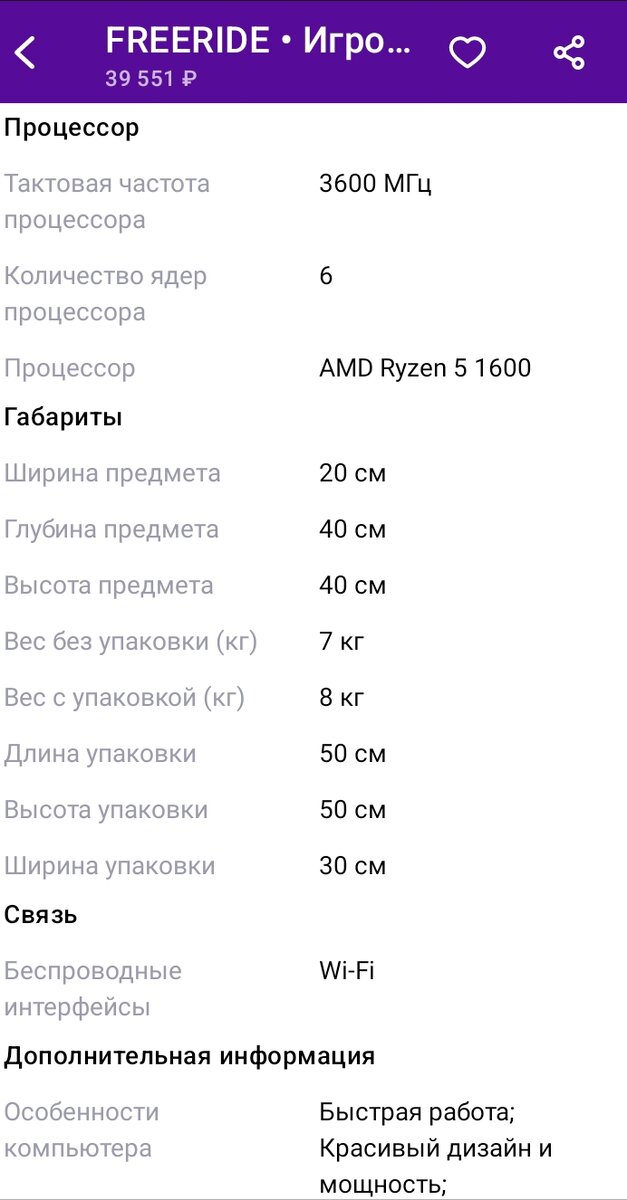The width and height of the screenshot is (627, 1200).
Task: Select the back chevron in the header
Action: click(x=25, y=52)
